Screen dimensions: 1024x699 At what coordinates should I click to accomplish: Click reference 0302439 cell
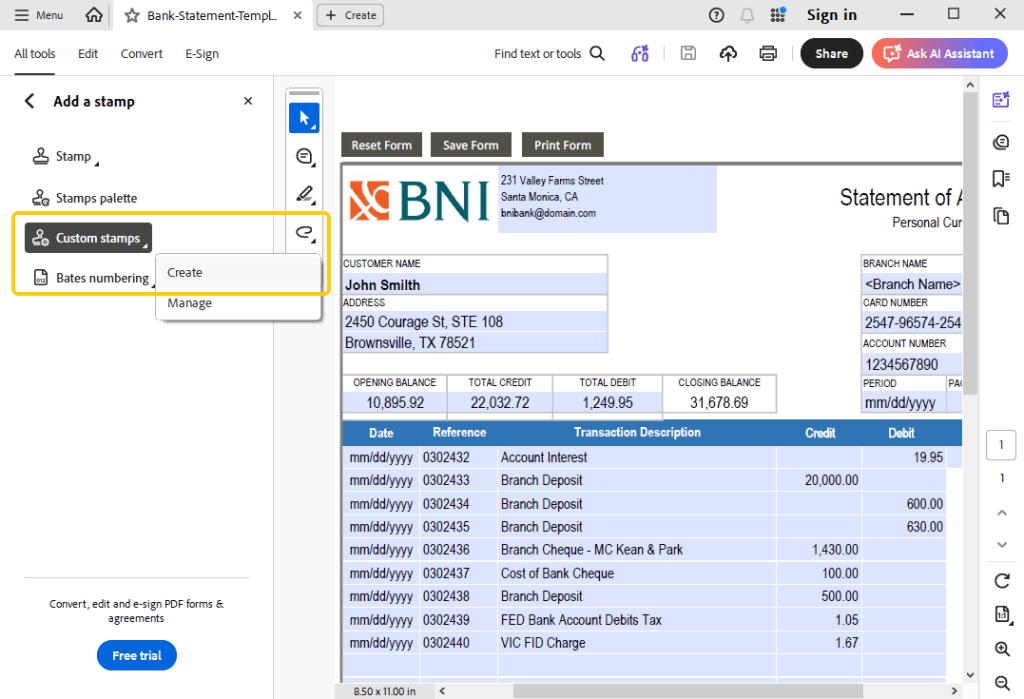point(458,620)
